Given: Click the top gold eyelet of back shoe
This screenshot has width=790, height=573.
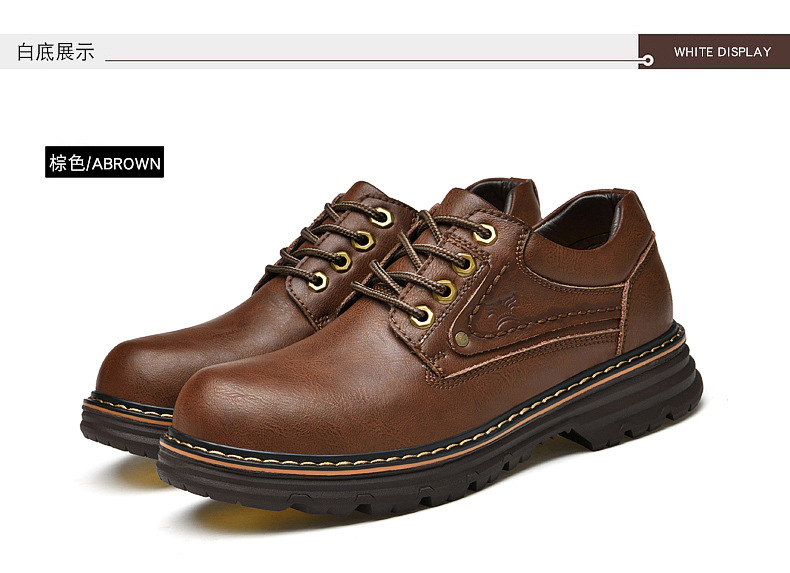Looking at the screenshot, I should click(382, 217).
